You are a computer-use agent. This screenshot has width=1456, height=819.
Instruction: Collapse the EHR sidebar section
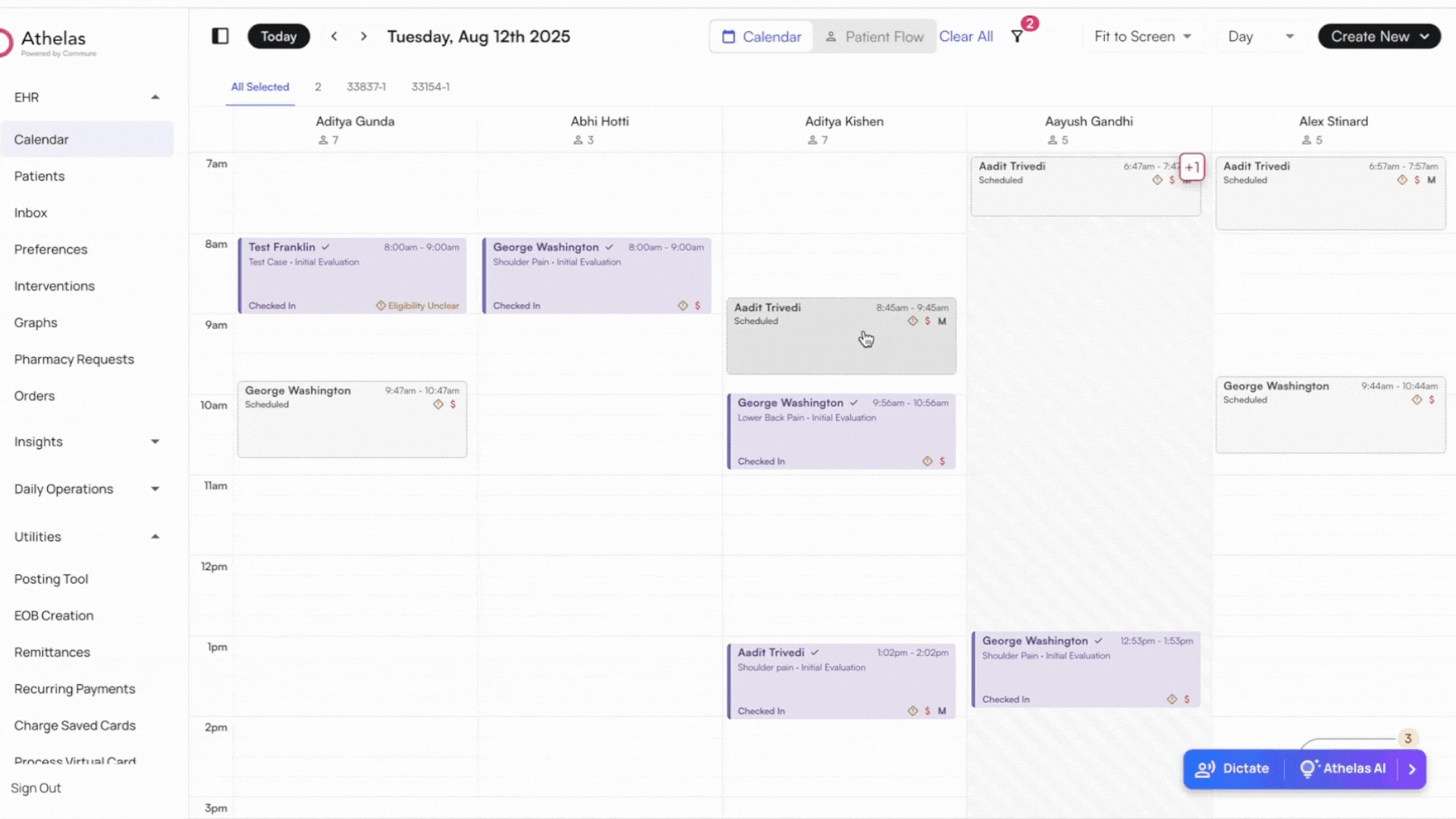coord(155,97)
